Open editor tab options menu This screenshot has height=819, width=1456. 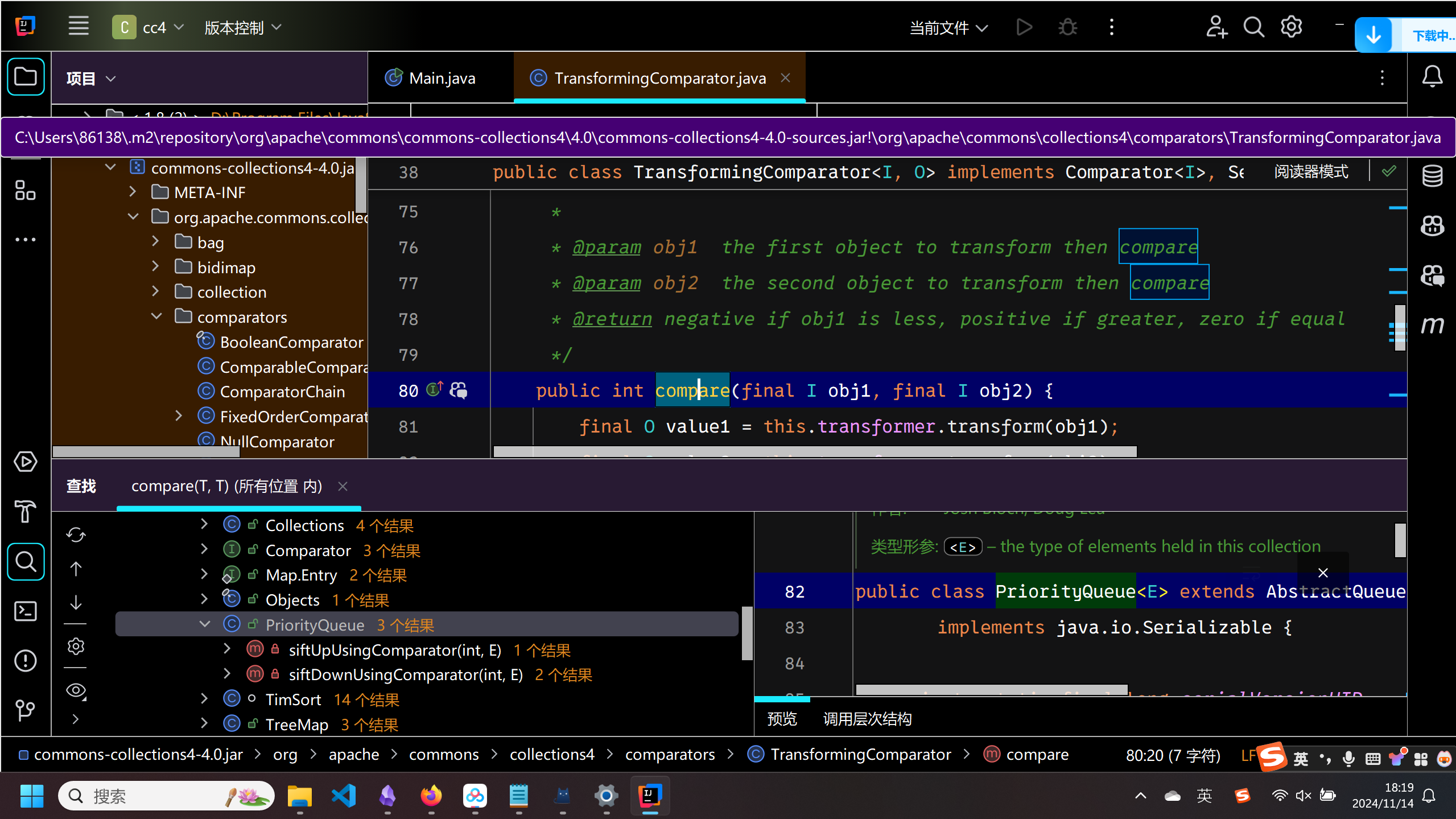click(x=1382, y=78)
